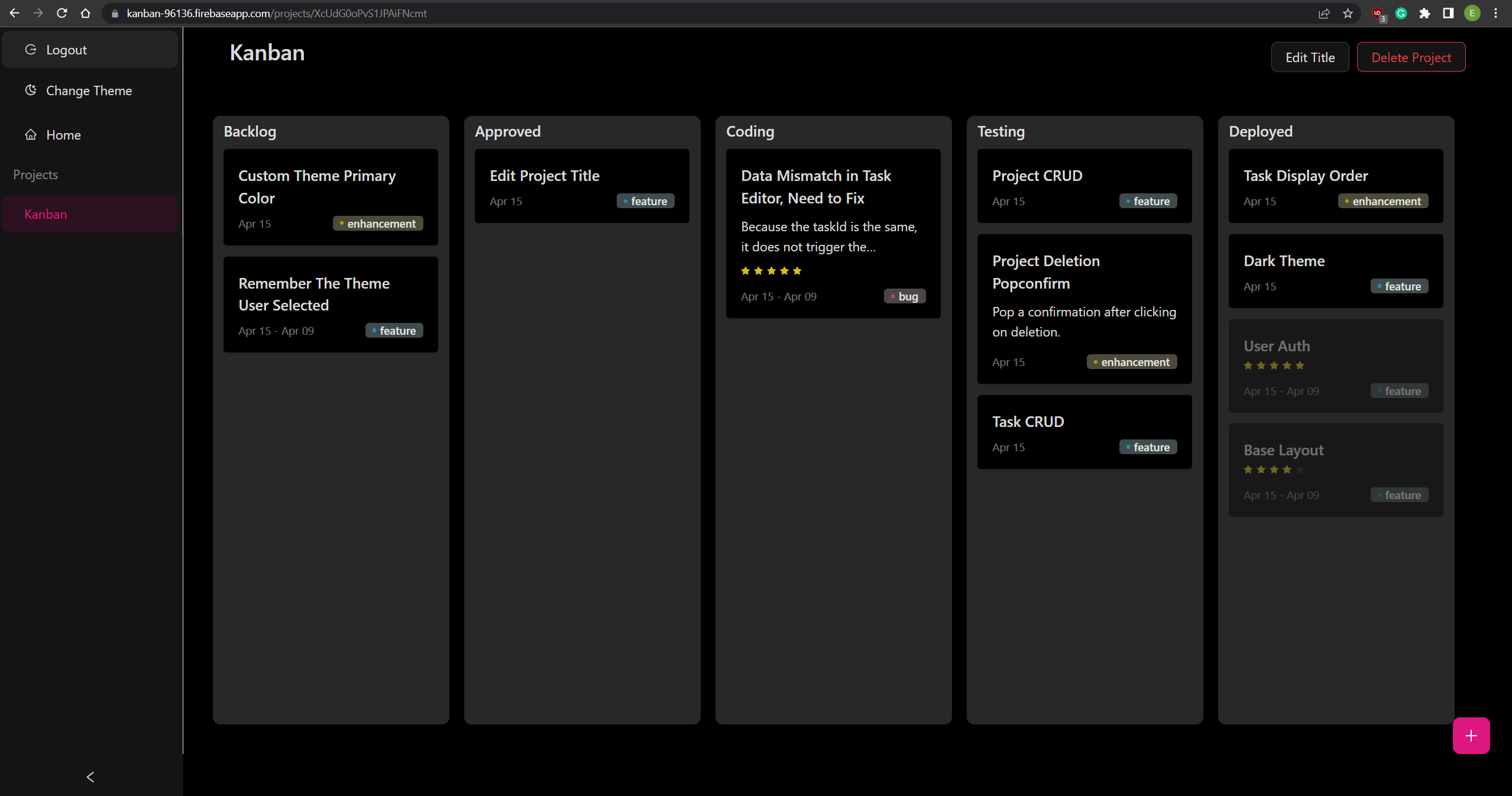Open the Grammarly extension icon
This screenshot has height=796, width=1512.
(1401, 13)
